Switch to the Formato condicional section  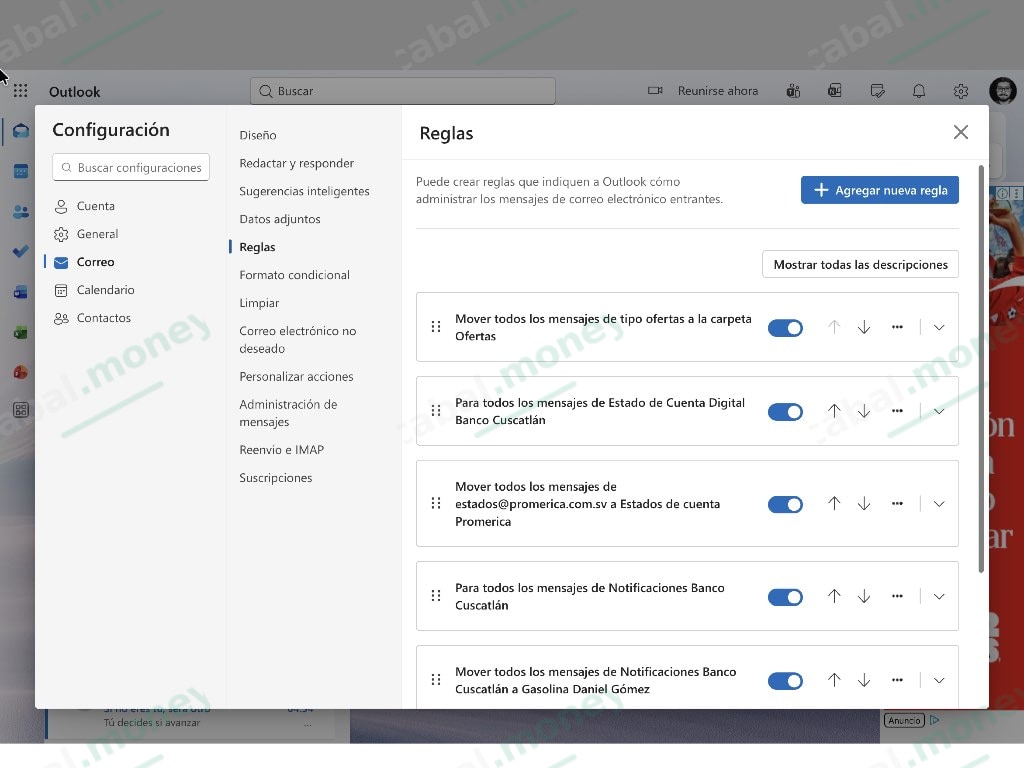click(x=294, y=274)
